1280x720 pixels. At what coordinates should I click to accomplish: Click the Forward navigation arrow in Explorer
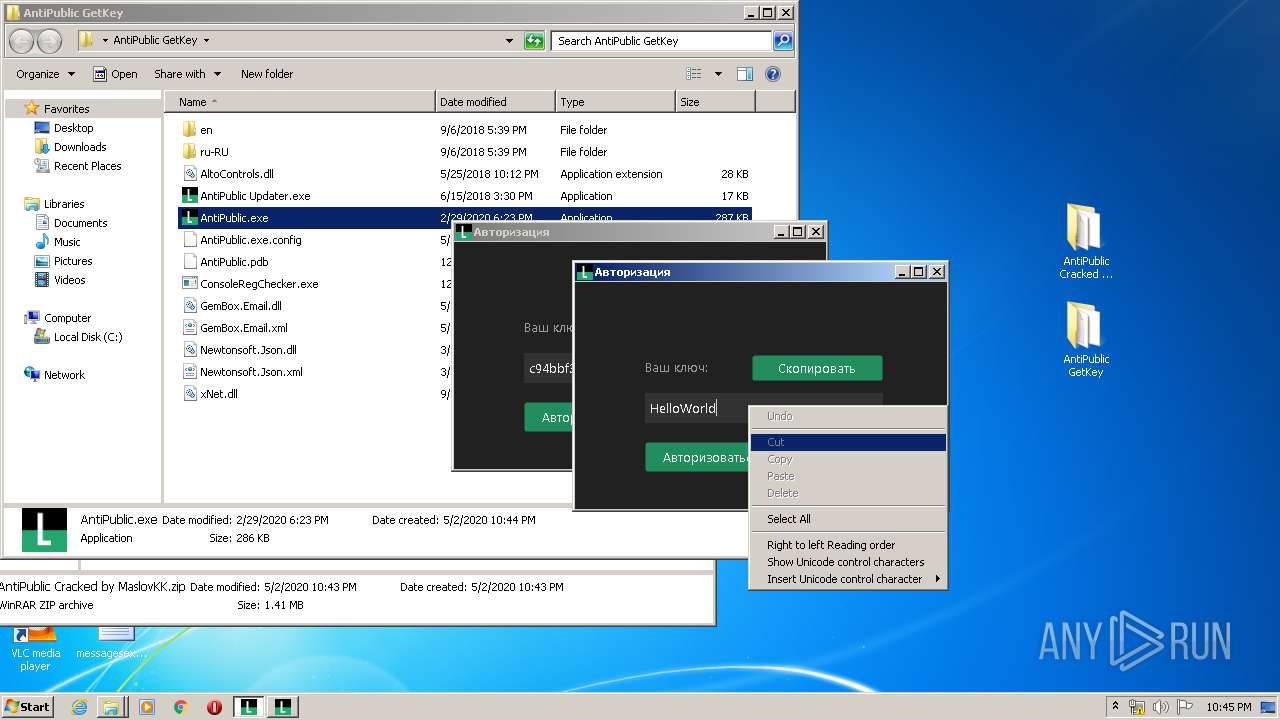[x=49, y=41]
